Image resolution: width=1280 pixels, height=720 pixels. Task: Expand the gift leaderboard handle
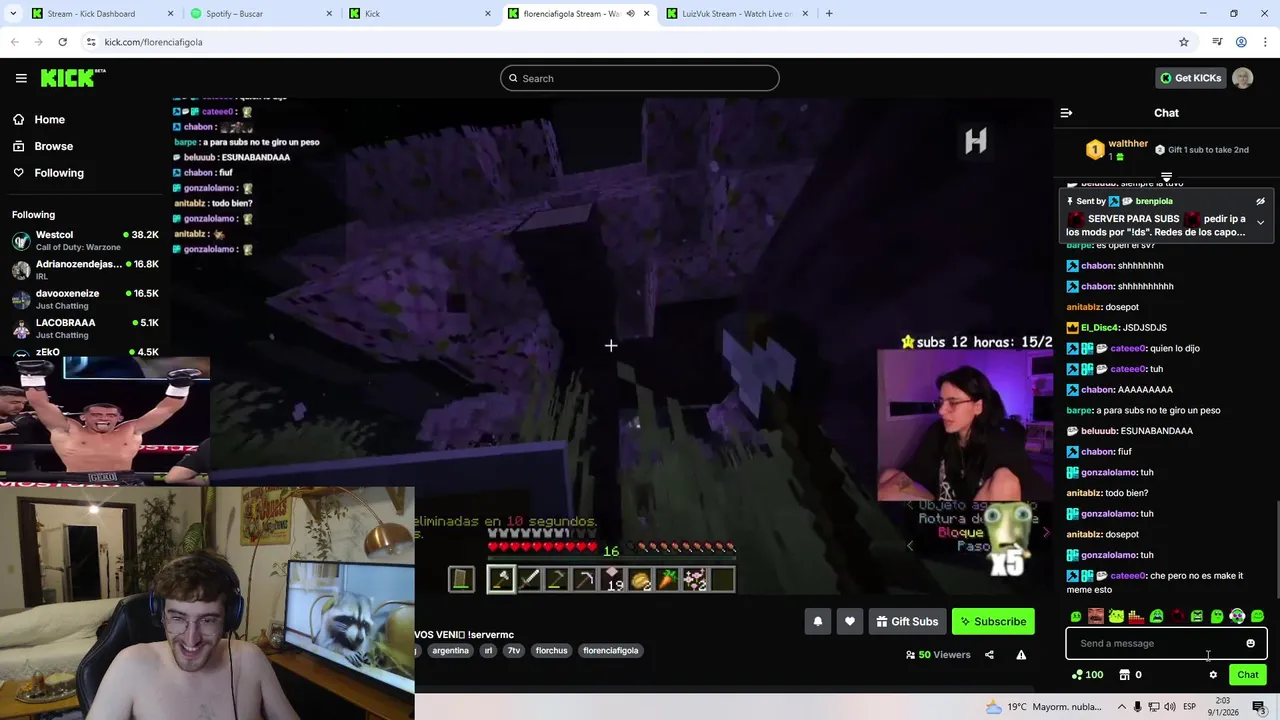coord(1166,177)
